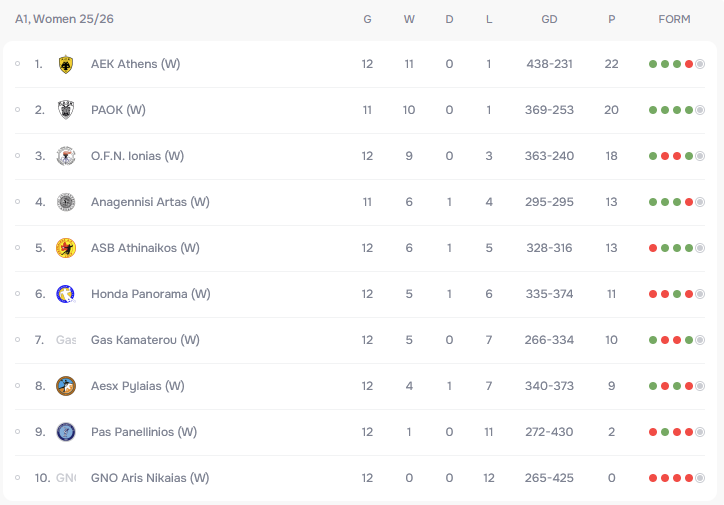Click the FORM column header
724x505 pixels.
coord(674,19)
